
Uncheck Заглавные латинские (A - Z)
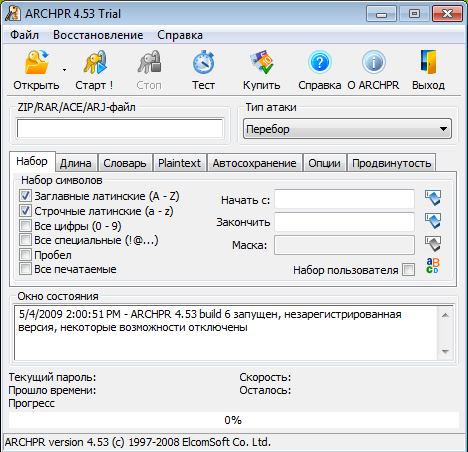coord(25,196)
